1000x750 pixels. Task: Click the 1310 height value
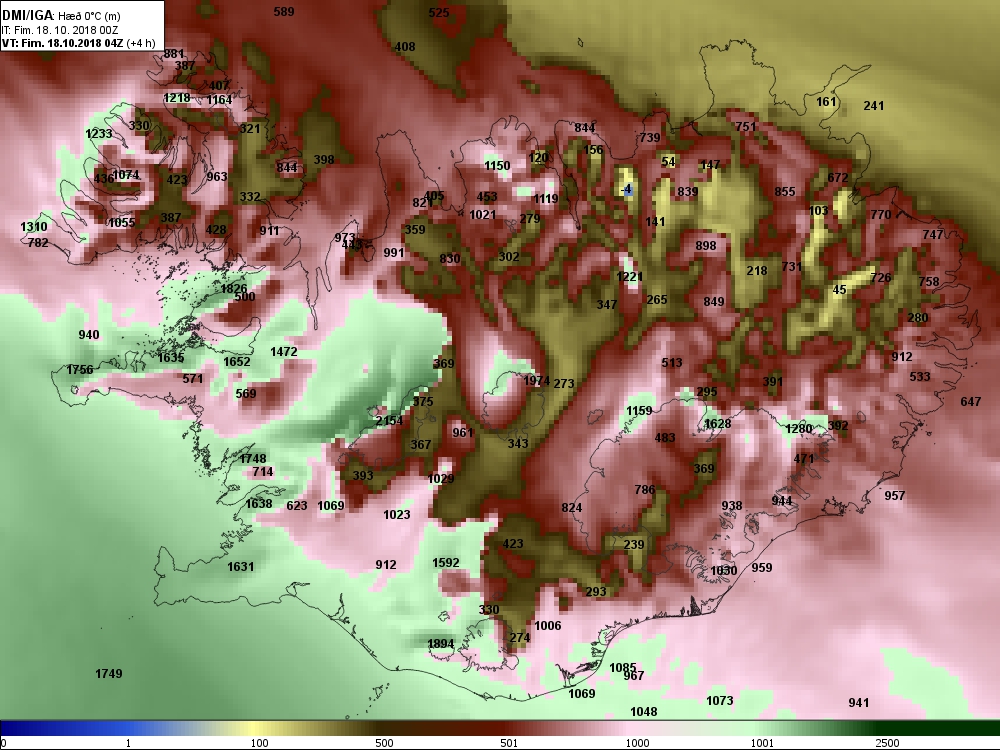pyautogui.click(x=34, y=226)
